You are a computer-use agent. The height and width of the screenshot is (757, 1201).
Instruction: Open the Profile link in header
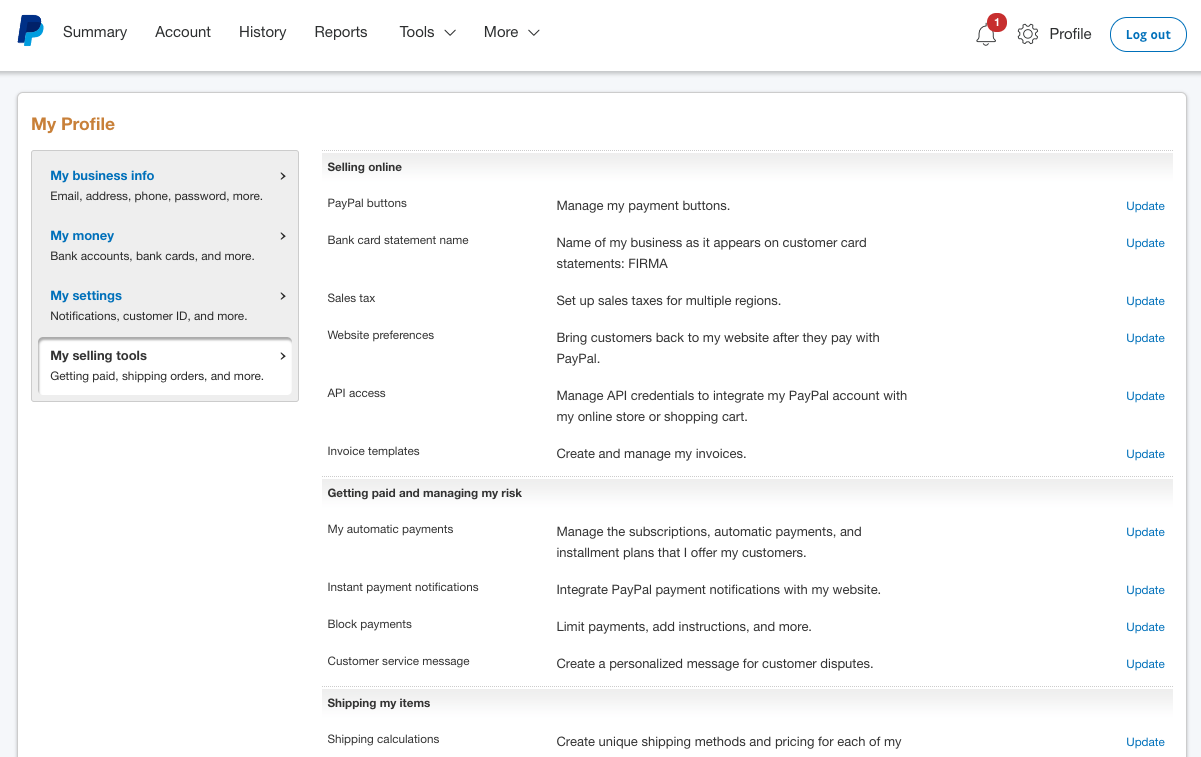tap(1070, 34)
